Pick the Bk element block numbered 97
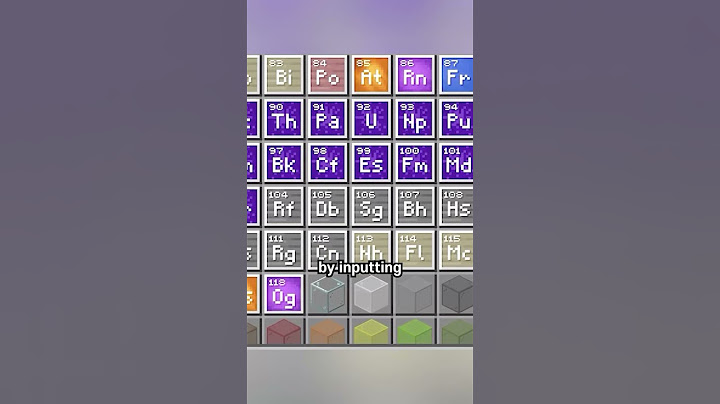 click(284, 163)
